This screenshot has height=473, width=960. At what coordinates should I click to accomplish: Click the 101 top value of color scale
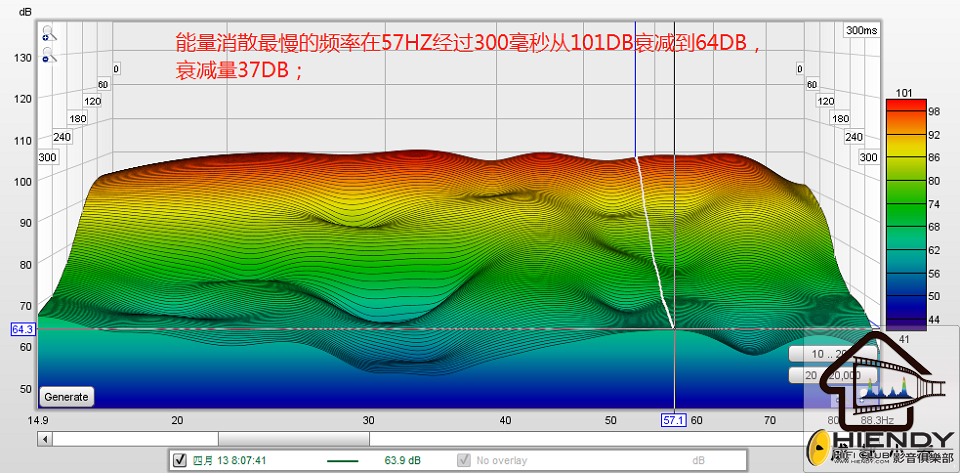pyautogui.click(x=906, y=93)
